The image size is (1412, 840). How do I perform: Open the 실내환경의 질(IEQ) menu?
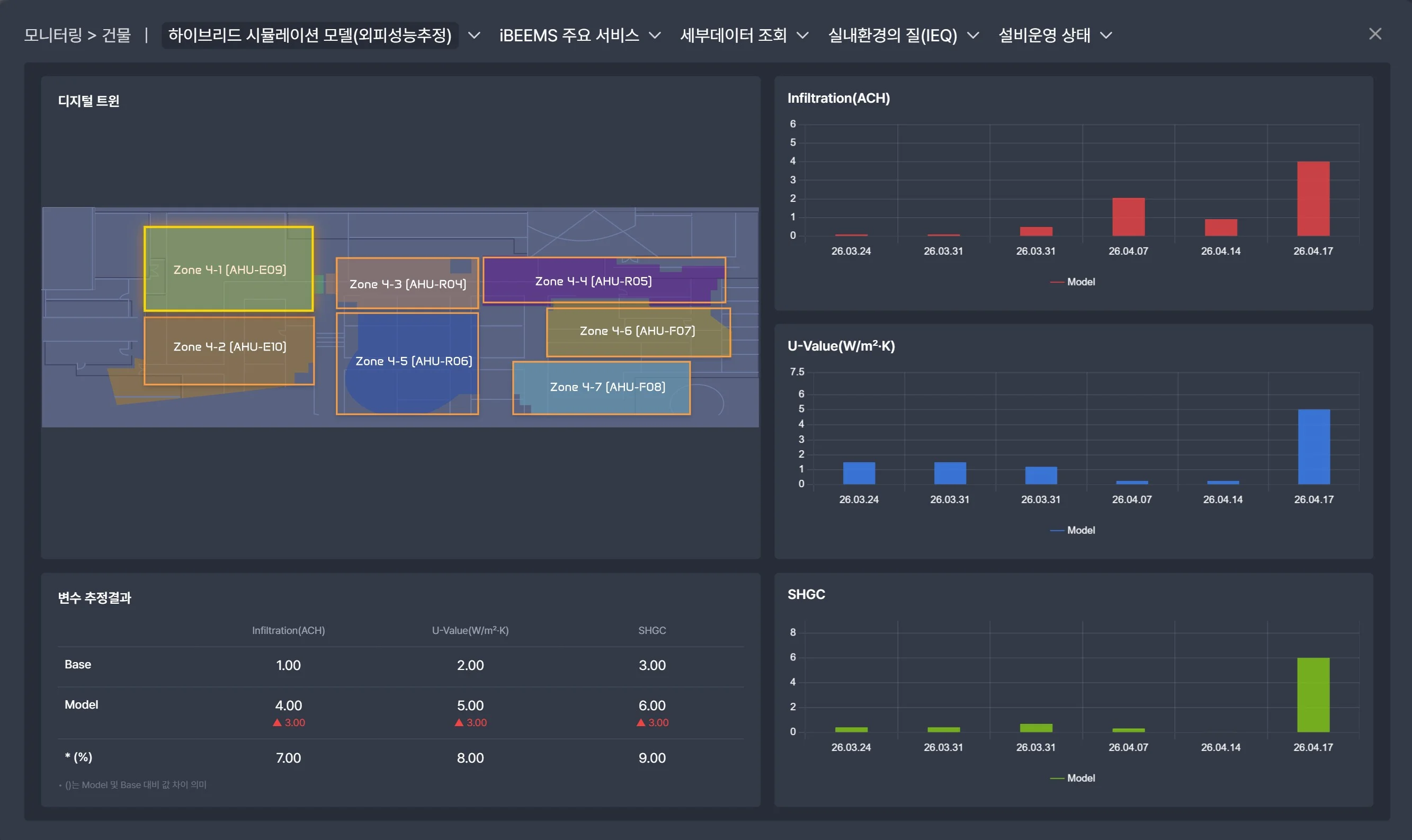[903, 35]
